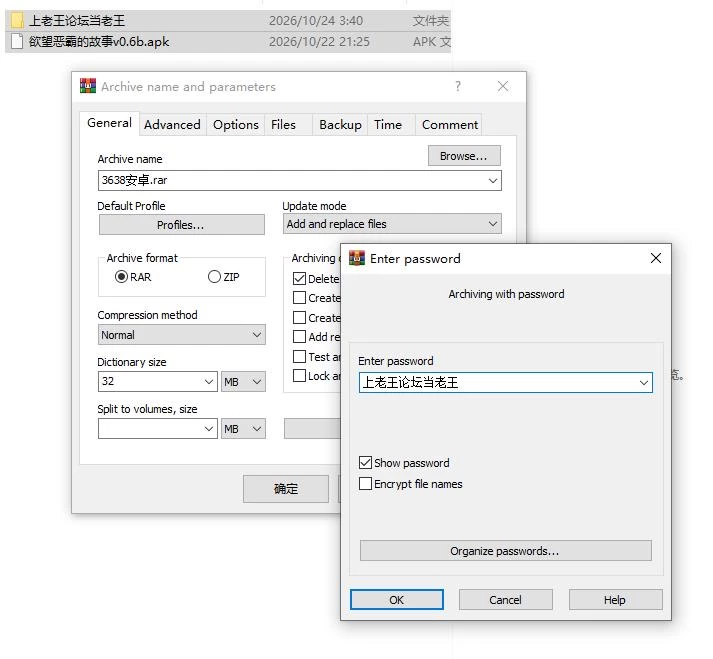
Task: Select the ZIP archive format
Action: point(214,277)
